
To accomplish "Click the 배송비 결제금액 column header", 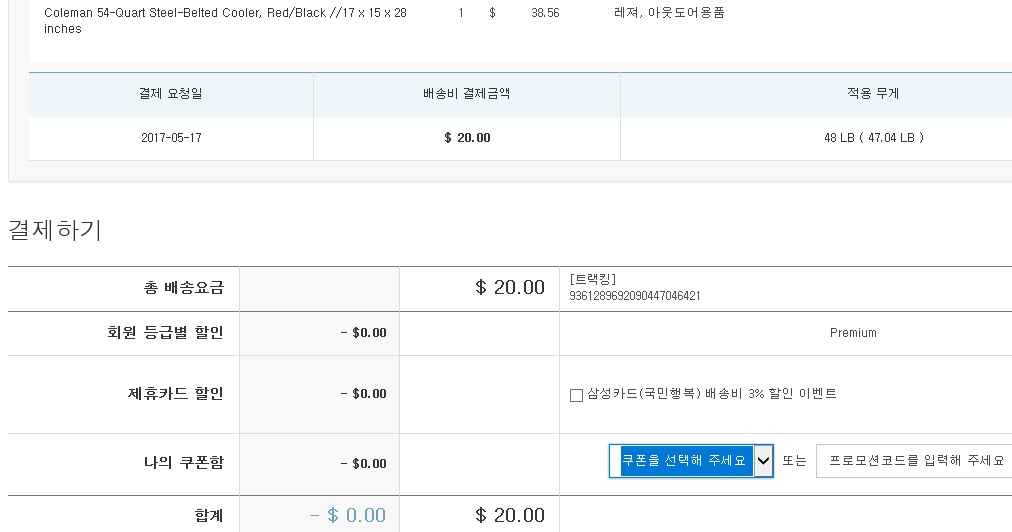I will [x=467, y=94].
